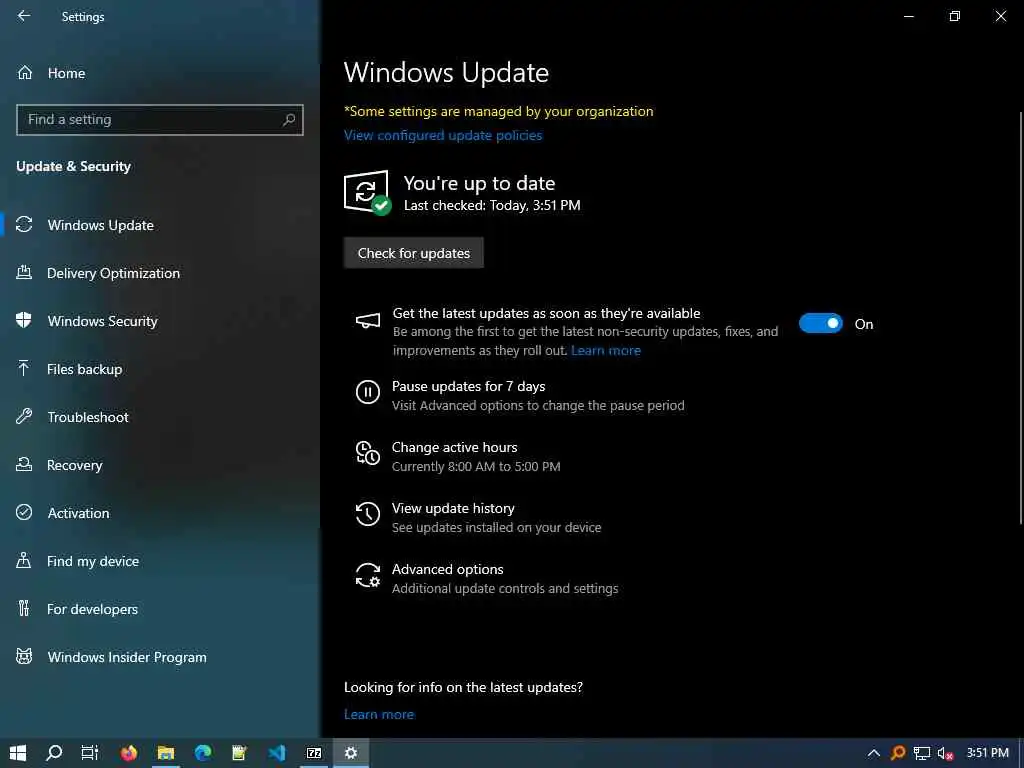Click the back arrow in Settings
This screenshot has width=1024, height=768.
pos(24,16)
